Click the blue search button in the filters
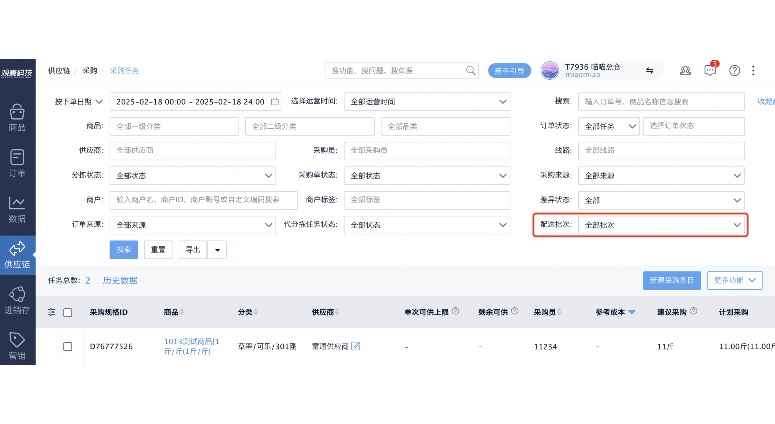The width and height of the screenshot is (775, 424). coord(124,250)
